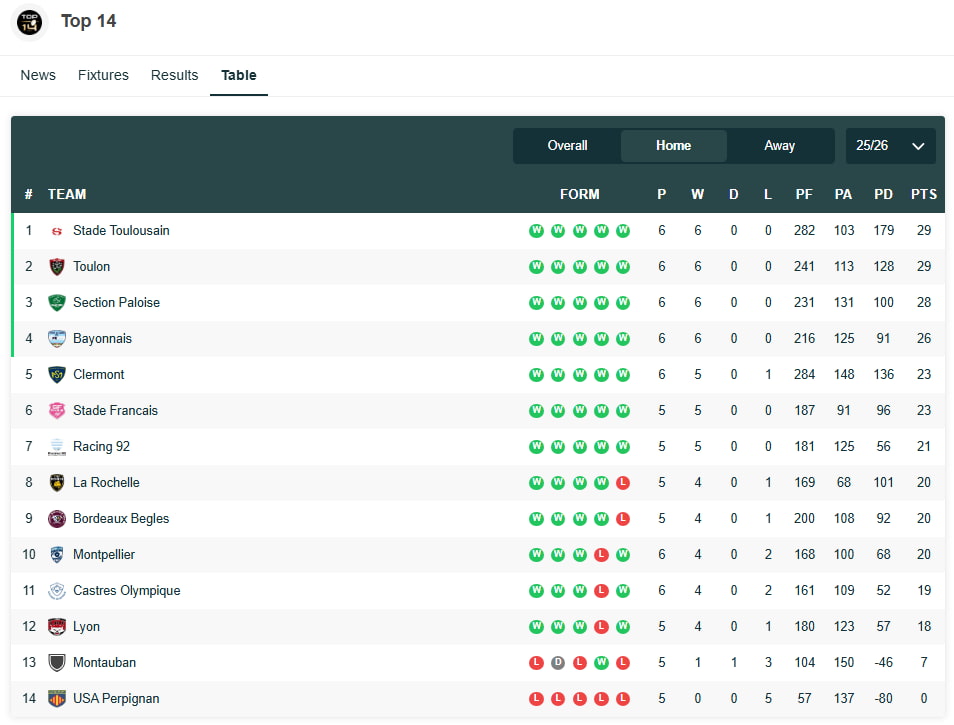954x725 pixels.
Task: Open the Fixtures tab
Action: click(103, 75)
